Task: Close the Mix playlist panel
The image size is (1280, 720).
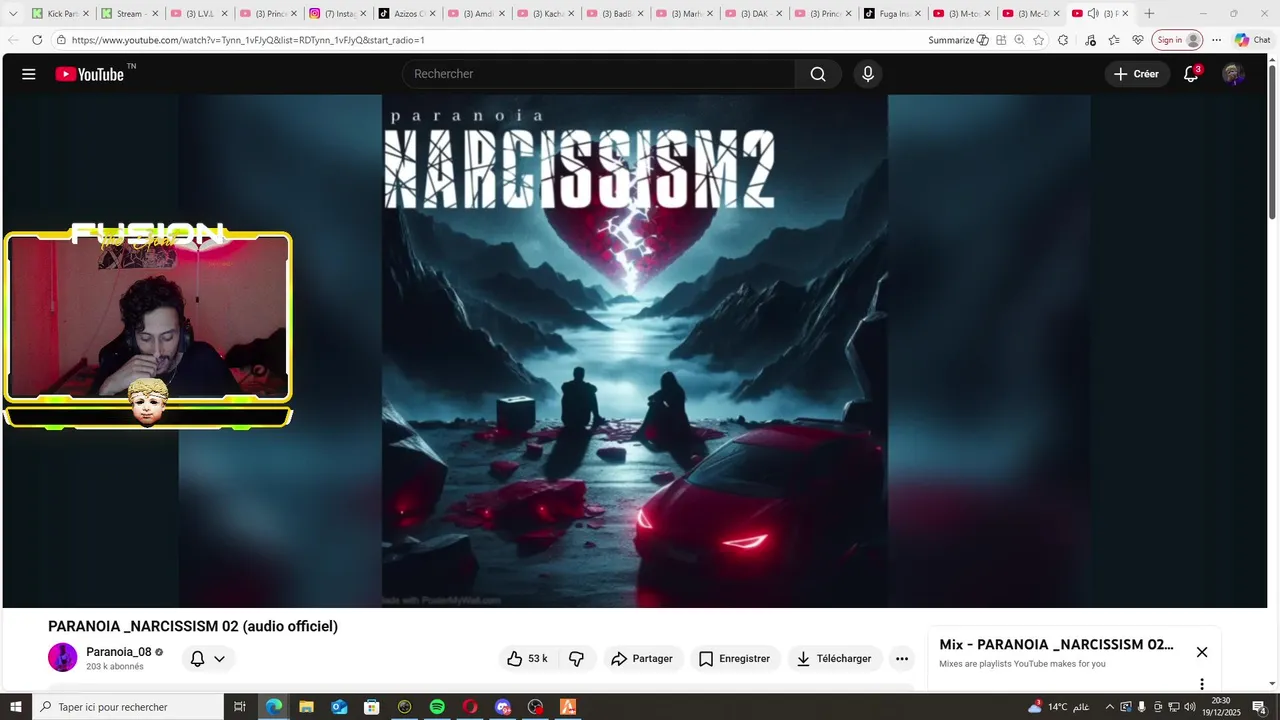Action: click(x=1202, y=652)
